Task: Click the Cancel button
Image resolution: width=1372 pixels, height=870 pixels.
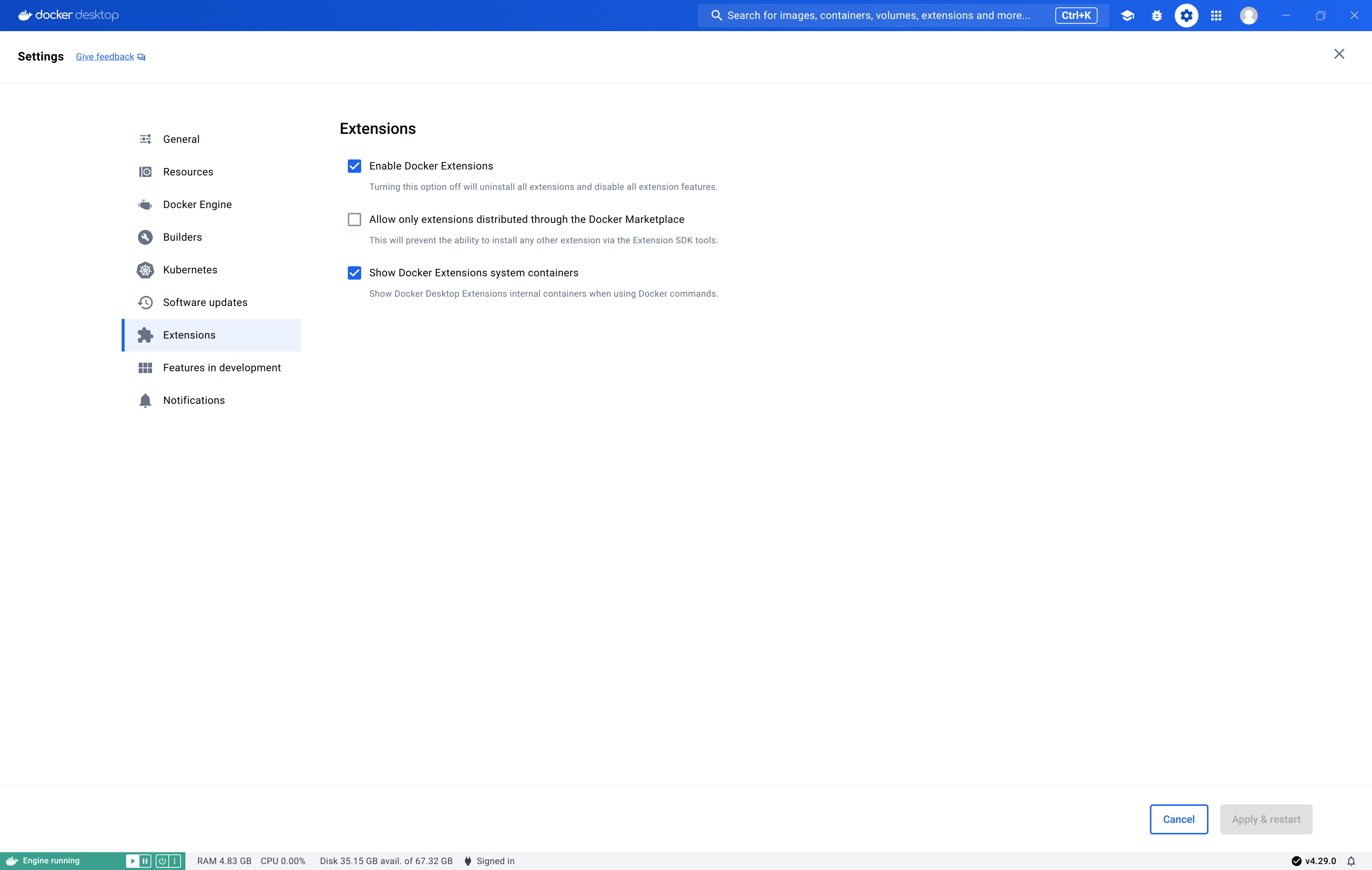Action: click(1178, 819)
